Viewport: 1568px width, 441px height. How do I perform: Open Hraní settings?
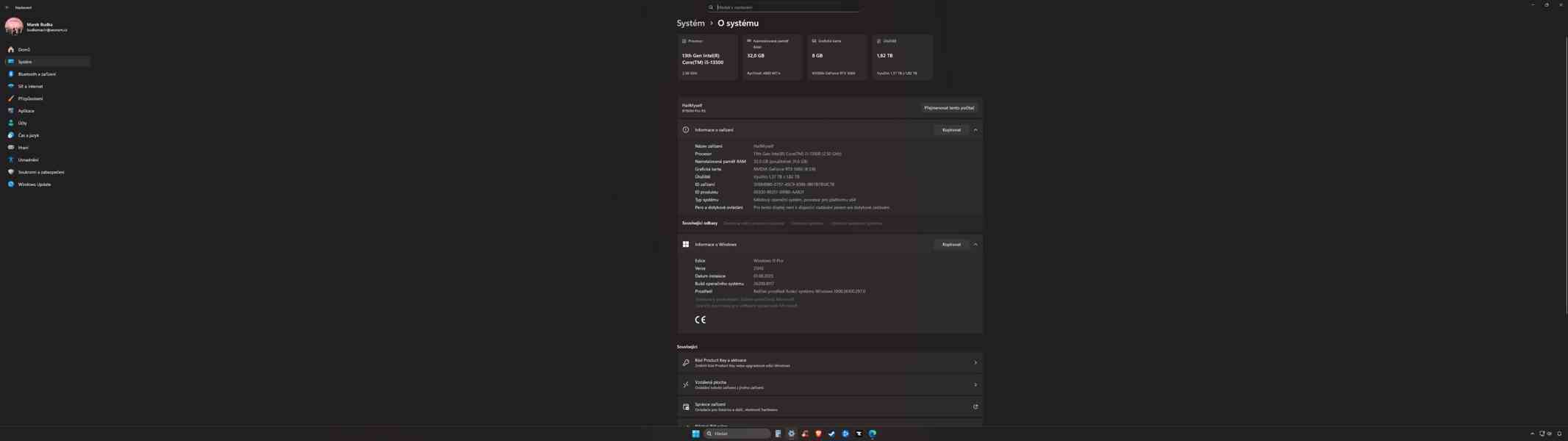47,148
